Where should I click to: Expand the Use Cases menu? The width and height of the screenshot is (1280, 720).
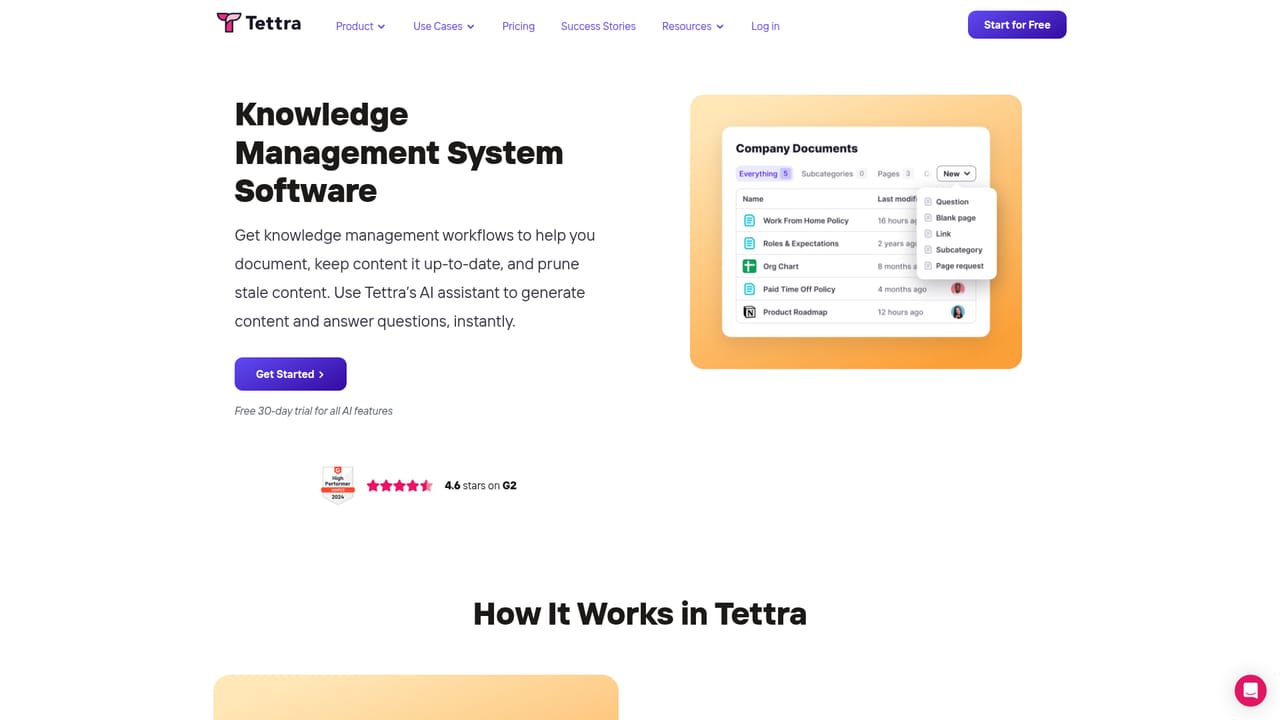coord(444,26)
